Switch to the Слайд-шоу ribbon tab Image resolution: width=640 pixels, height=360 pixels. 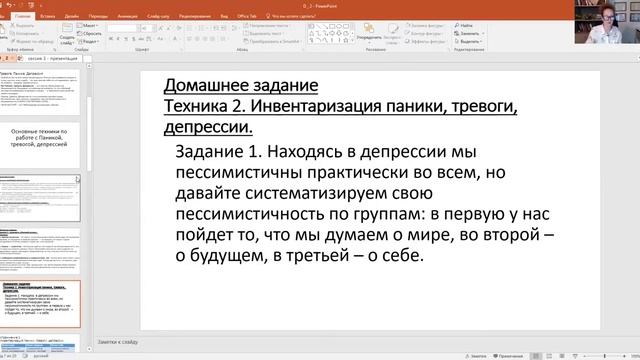[158, 16]
